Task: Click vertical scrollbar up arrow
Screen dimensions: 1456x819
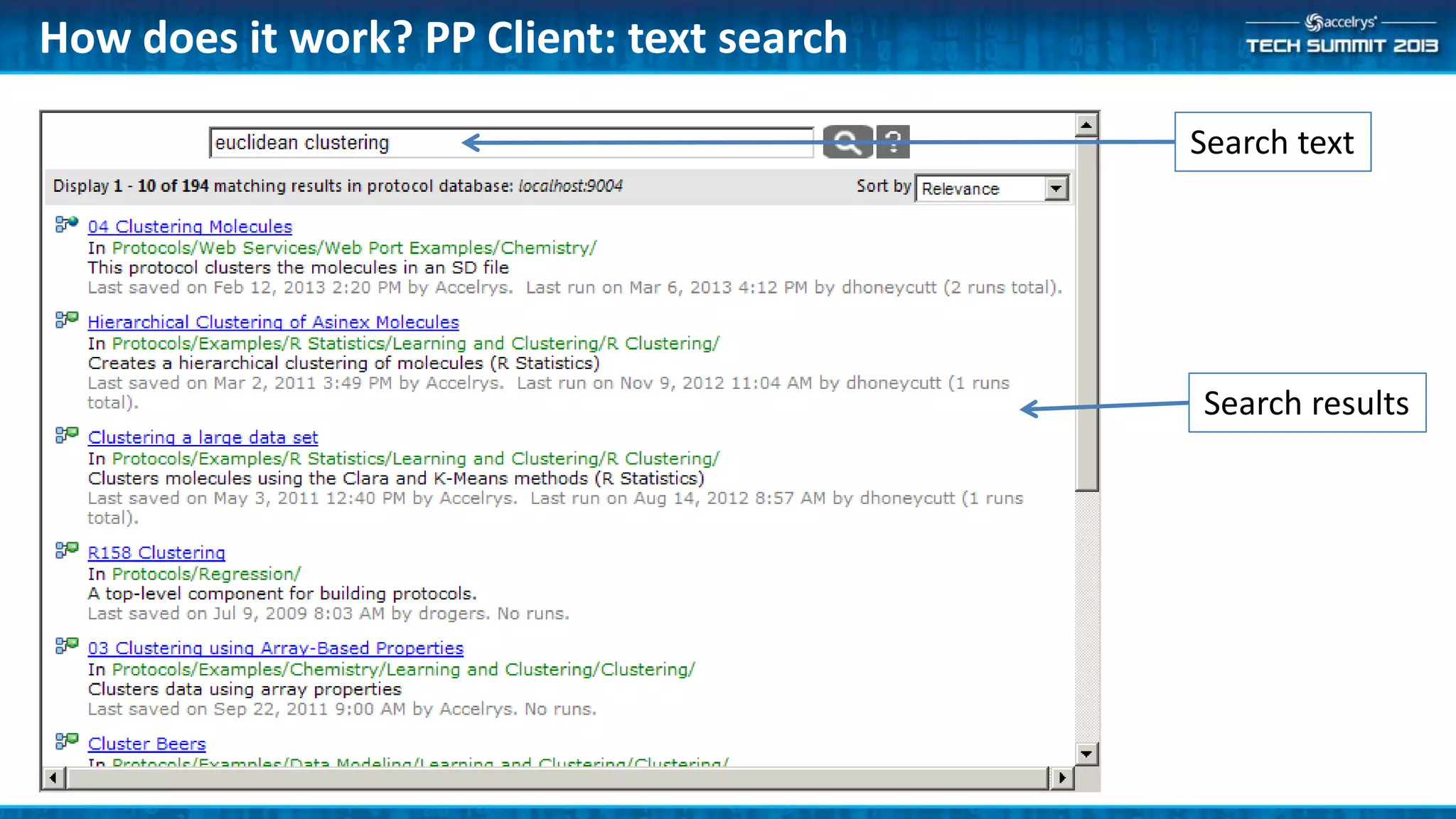Action: coord(1086,126)
